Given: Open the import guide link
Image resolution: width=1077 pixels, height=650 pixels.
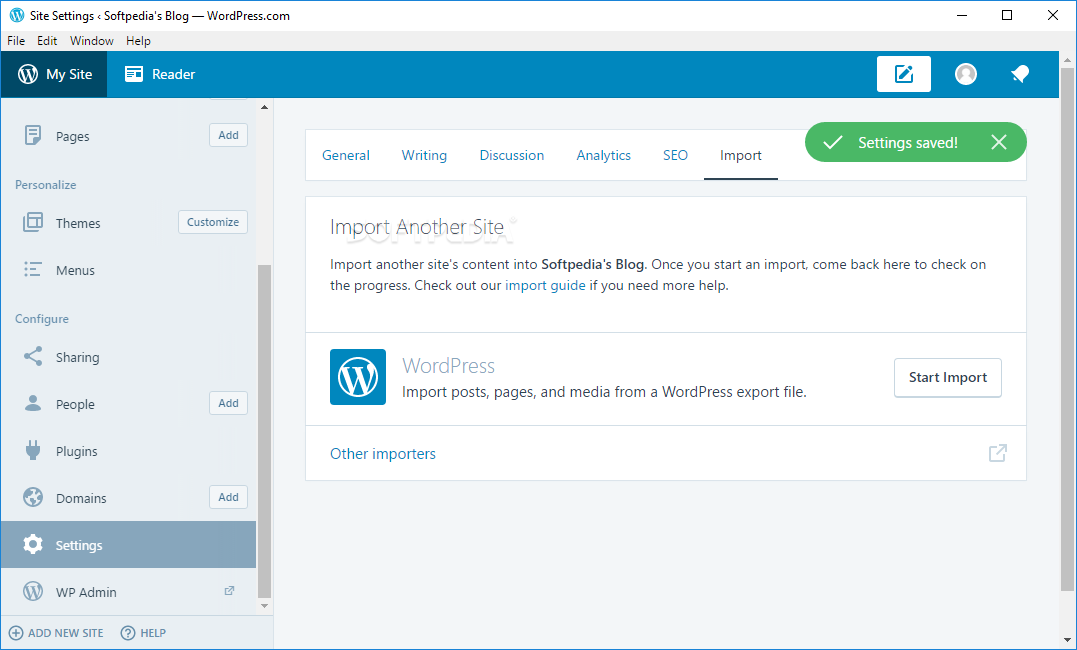Looking at the screenshot, I should [x=545, y=285].
